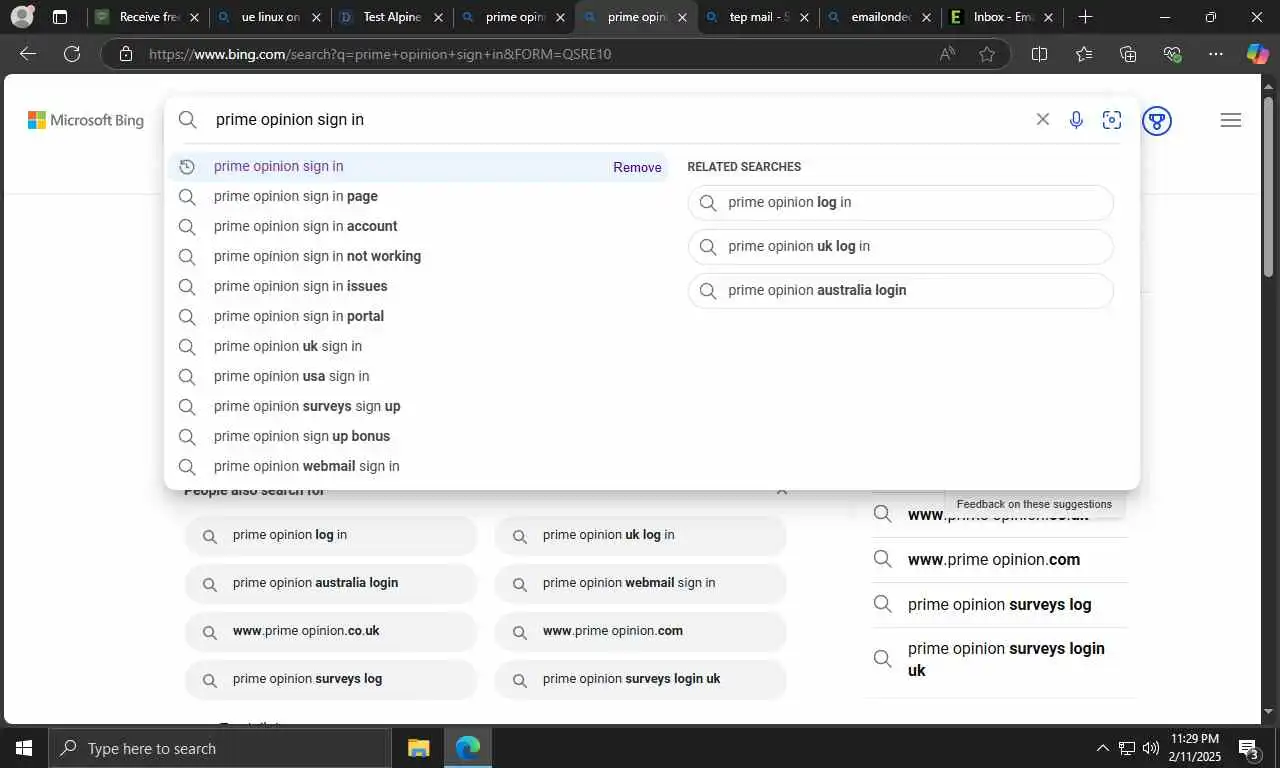This screenshot has width=1280, height=768.
Task: Collapse the People also search for section
Action: point(782,490)
